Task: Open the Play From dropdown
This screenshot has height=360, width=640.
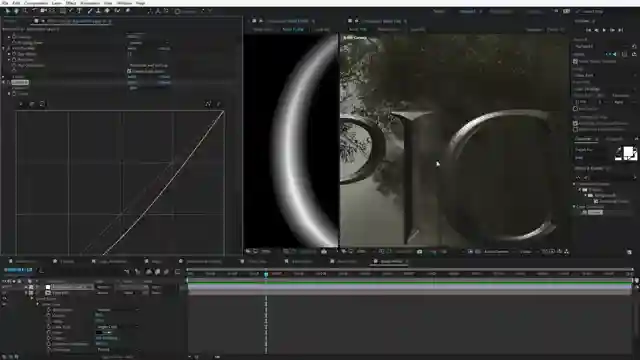Action: tap(605, 89)
